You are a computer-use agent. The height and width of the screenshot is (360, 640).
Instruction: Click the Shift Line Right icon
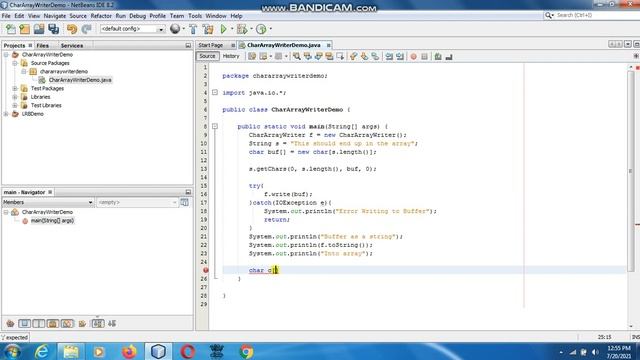[400, 57]
